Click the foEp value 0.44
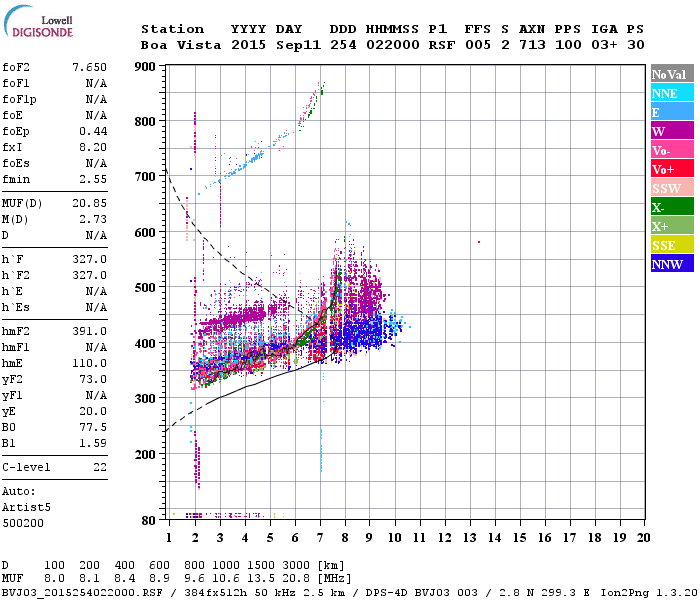700x600 pixels. tap(93, 131)
